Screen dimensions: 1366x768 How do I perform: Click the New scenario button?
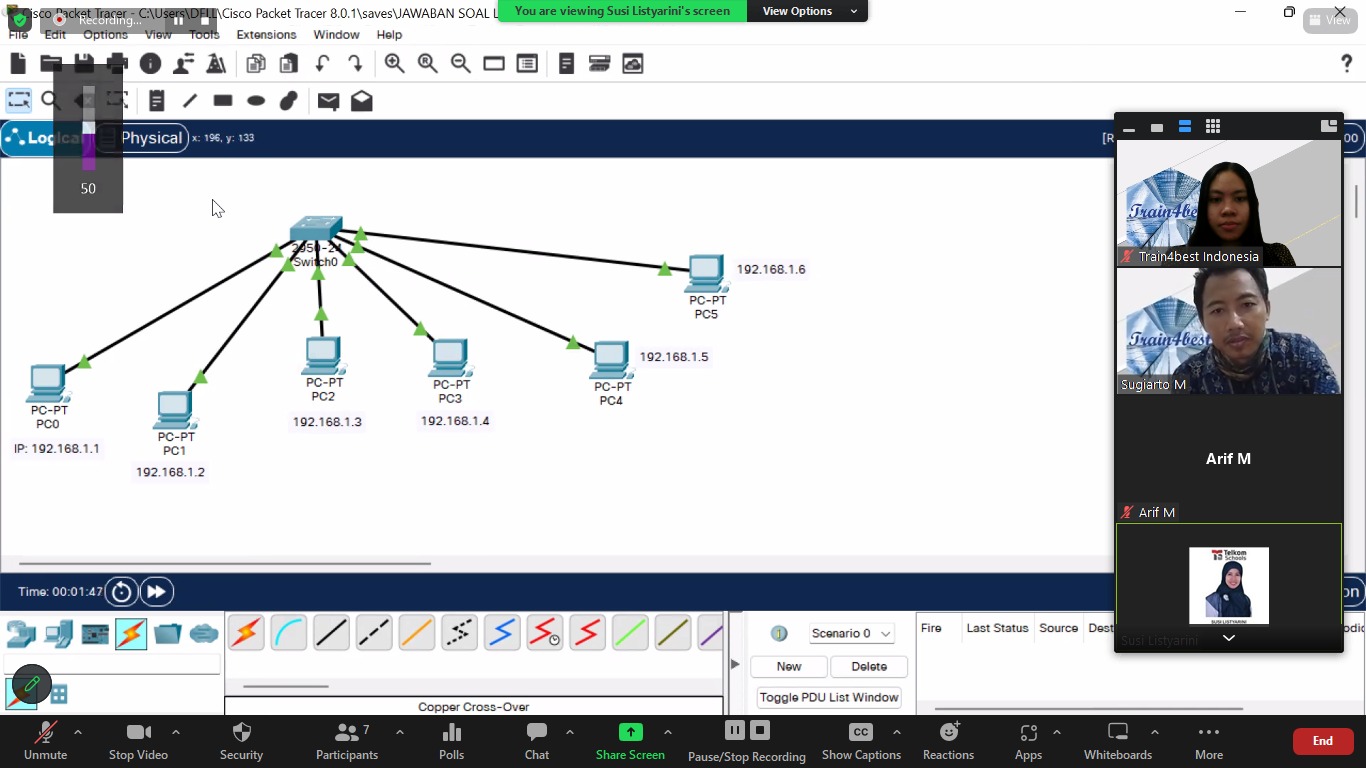789,666
